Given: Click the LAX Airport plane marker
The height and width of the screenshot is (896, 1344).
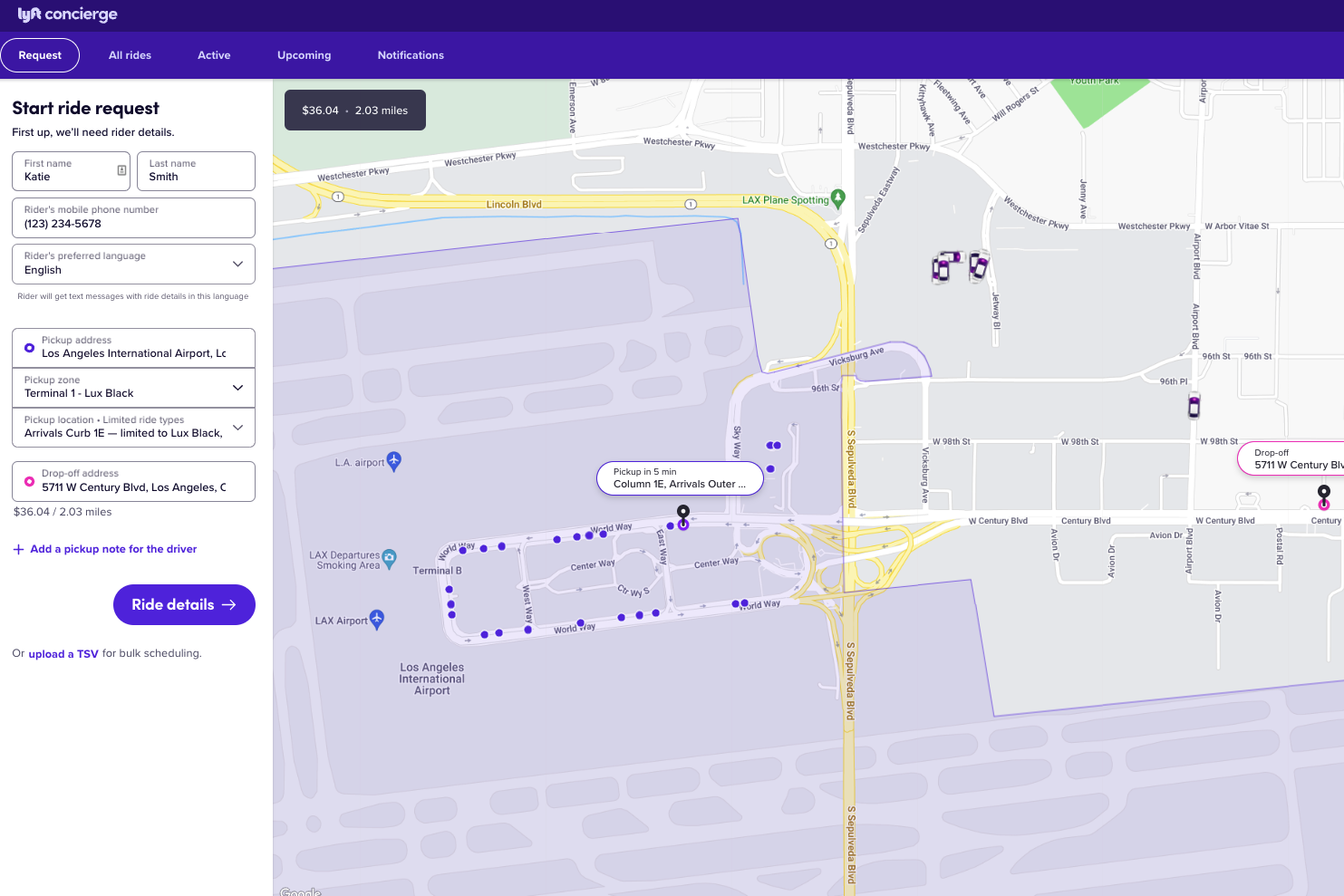Looking at the screenshot, I should 377,619.
